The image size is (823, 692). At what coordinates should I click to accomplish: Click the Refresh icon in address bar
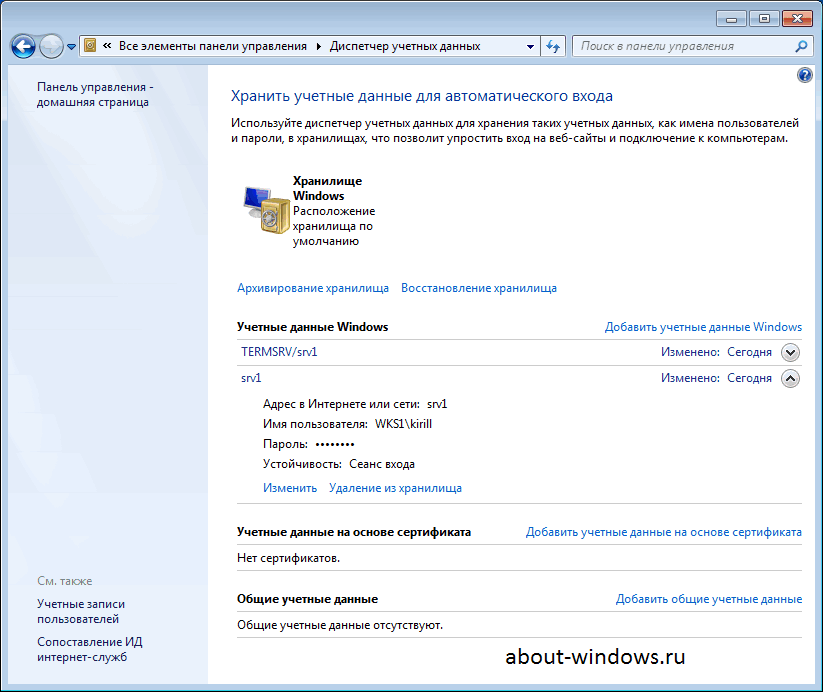[551, 45]
